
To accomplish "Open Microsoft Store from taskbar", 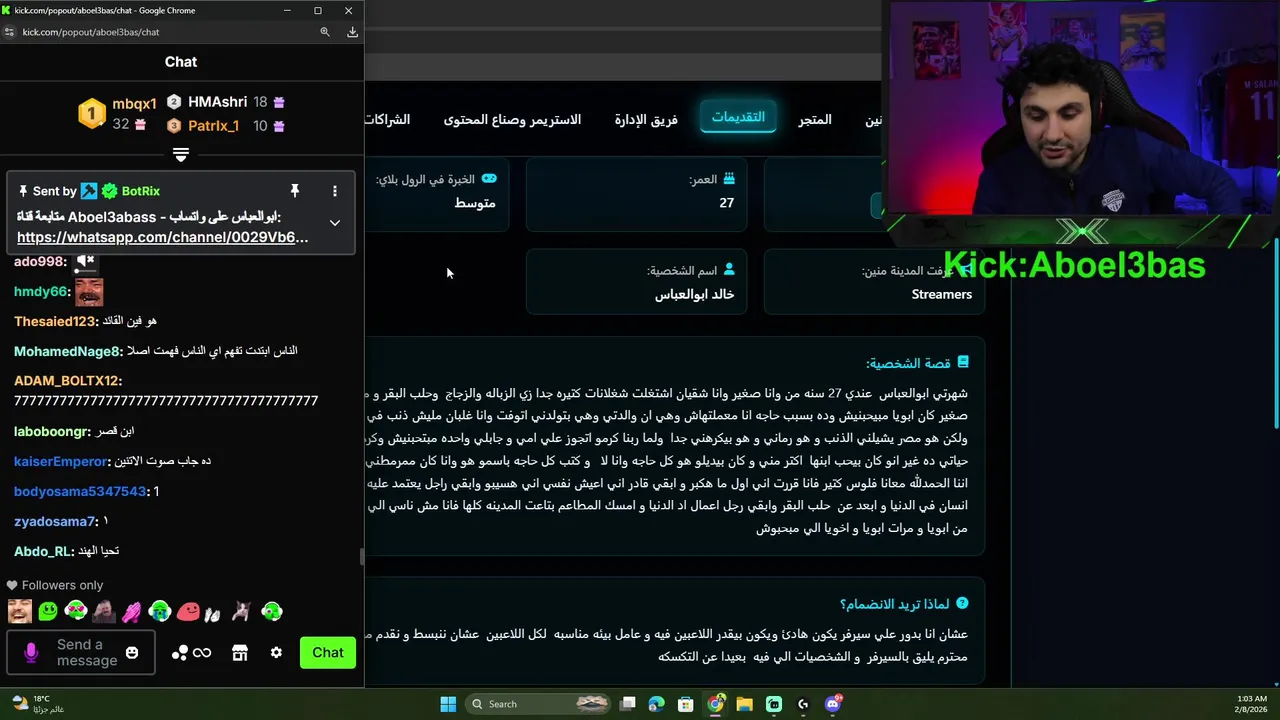I will point(686,704).
